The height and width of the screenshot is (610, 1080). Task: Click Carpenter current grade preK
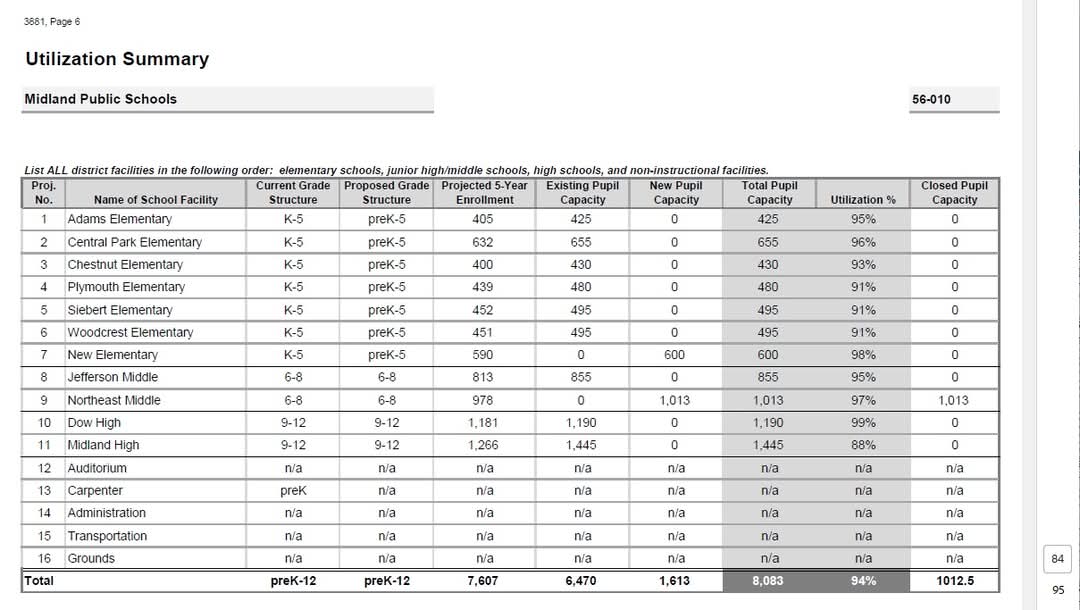pyautogui.click(x=293, y=491)
